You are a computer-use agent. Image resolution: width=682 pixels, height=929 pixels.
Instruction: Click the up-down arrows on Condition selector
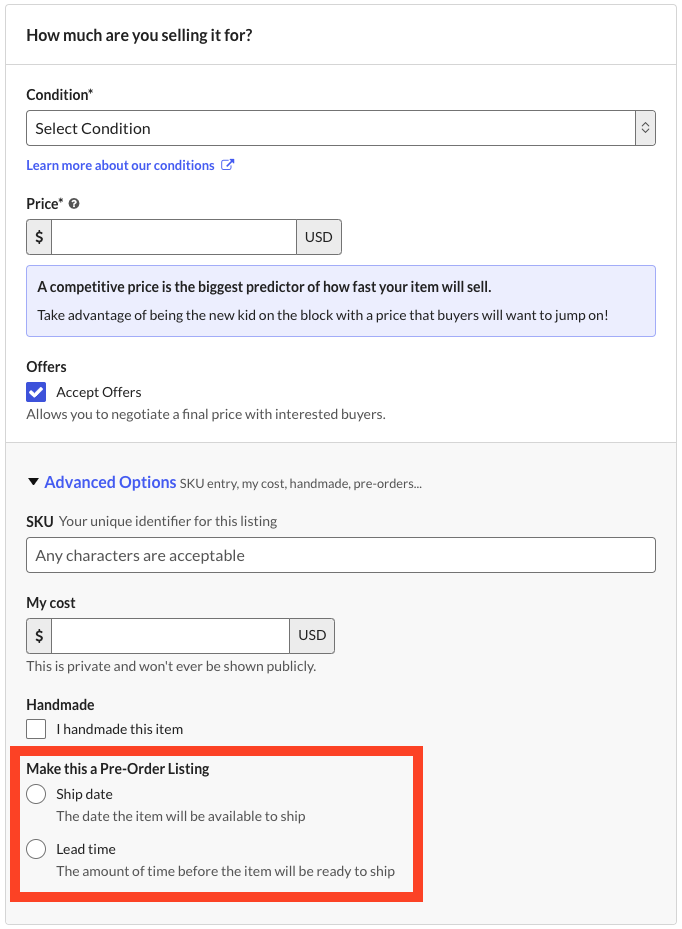(645, 128)
